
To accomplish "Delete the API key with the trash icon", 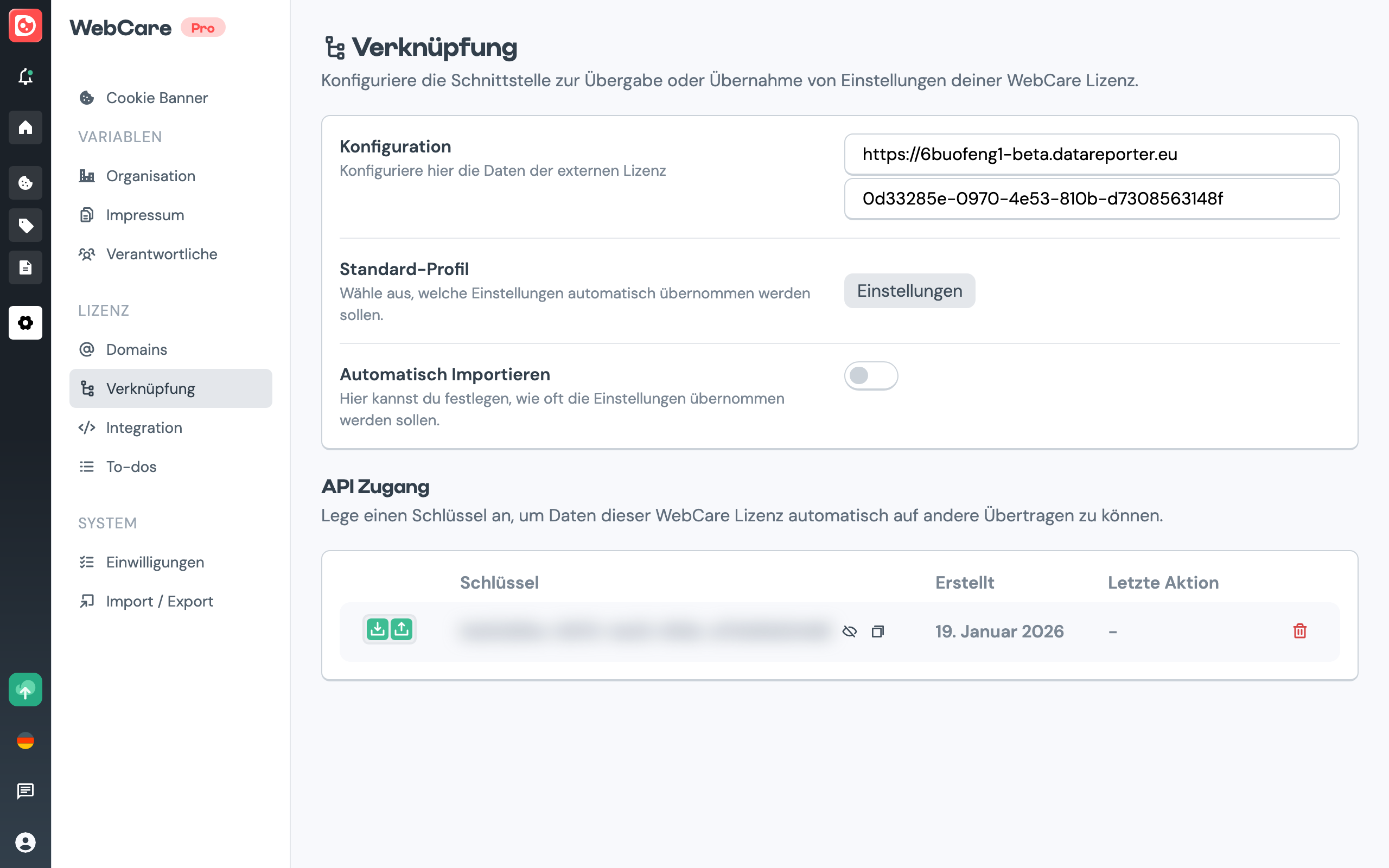I will click(x=1300, y=631).
